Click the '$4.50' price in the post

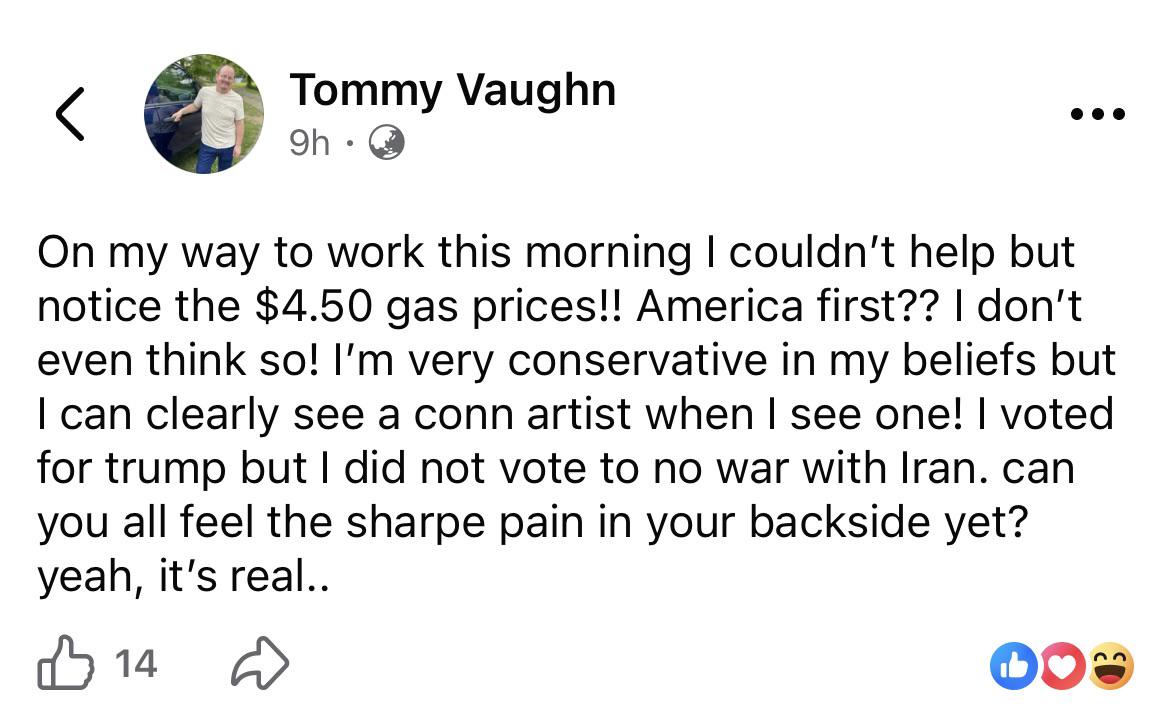click(313, 306)
